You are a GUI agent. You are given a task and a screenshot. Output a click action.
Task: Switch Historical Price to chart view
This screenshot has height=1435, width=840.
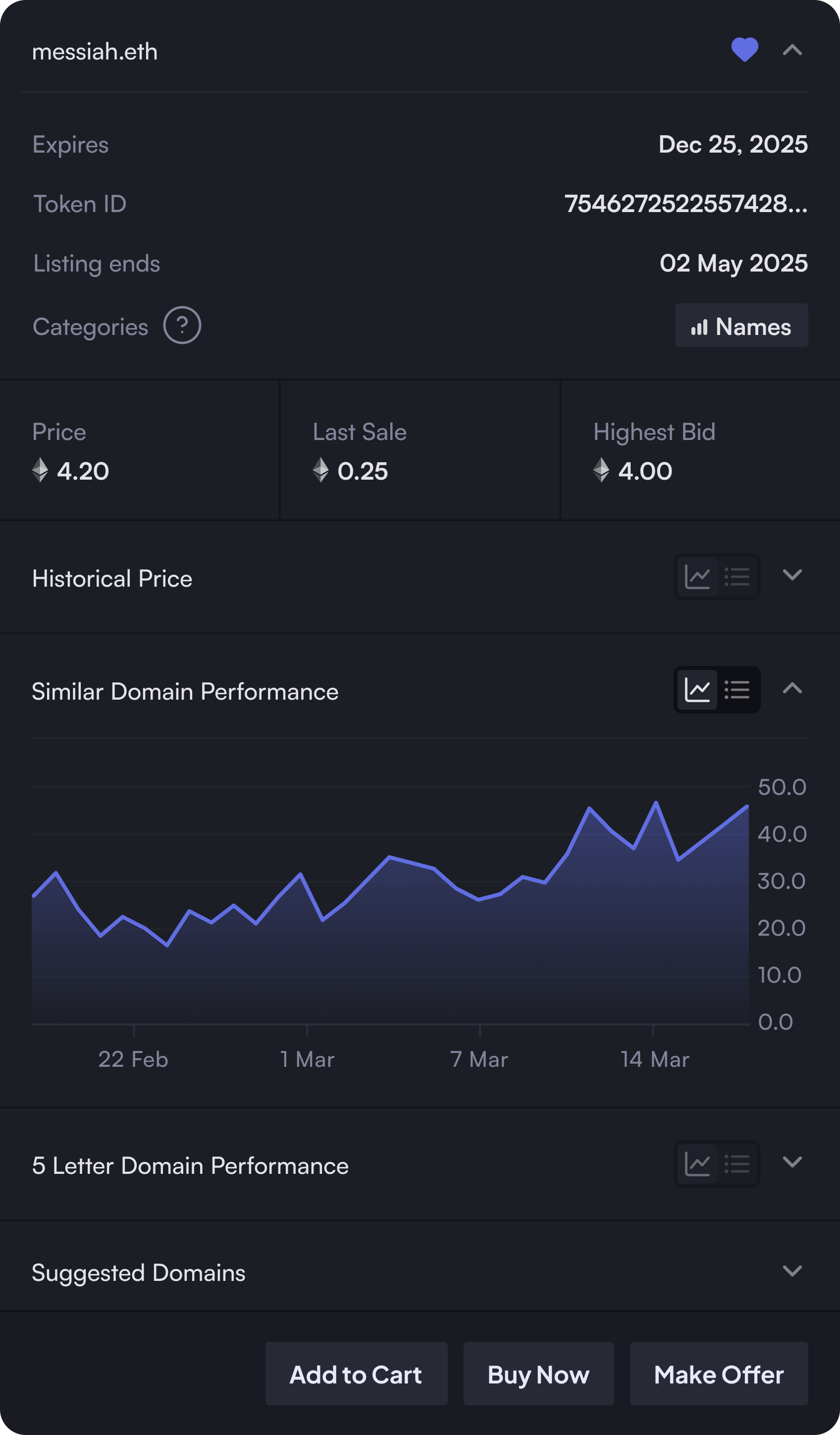click(x=696, y=577)
